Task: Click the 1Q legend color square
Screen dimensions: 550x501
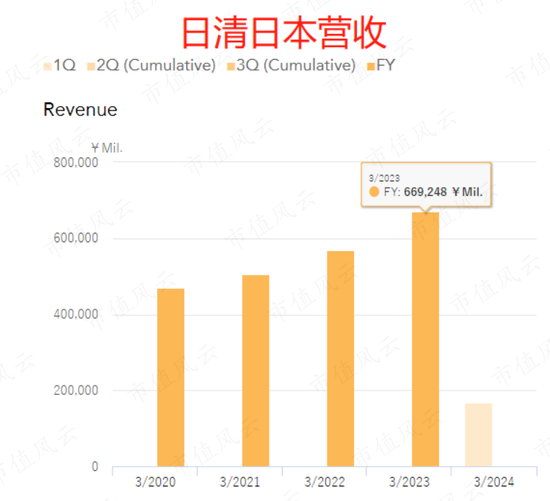Action: (48, 67)
